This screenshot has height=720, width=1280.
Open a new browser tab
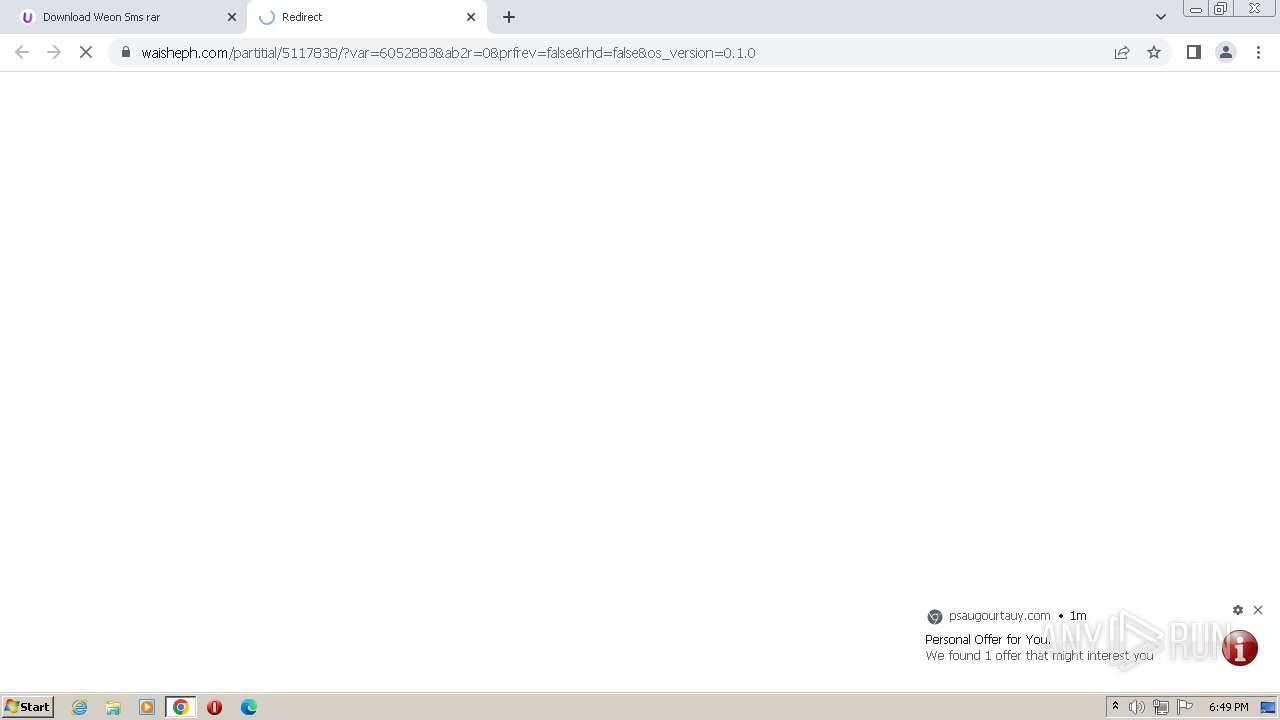pyautogui.click(x=509, y=17)
